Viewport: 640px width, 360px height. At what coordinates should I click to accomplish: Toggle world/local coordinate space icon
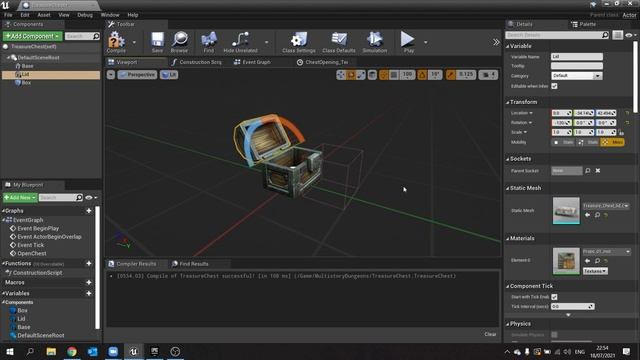372,75
